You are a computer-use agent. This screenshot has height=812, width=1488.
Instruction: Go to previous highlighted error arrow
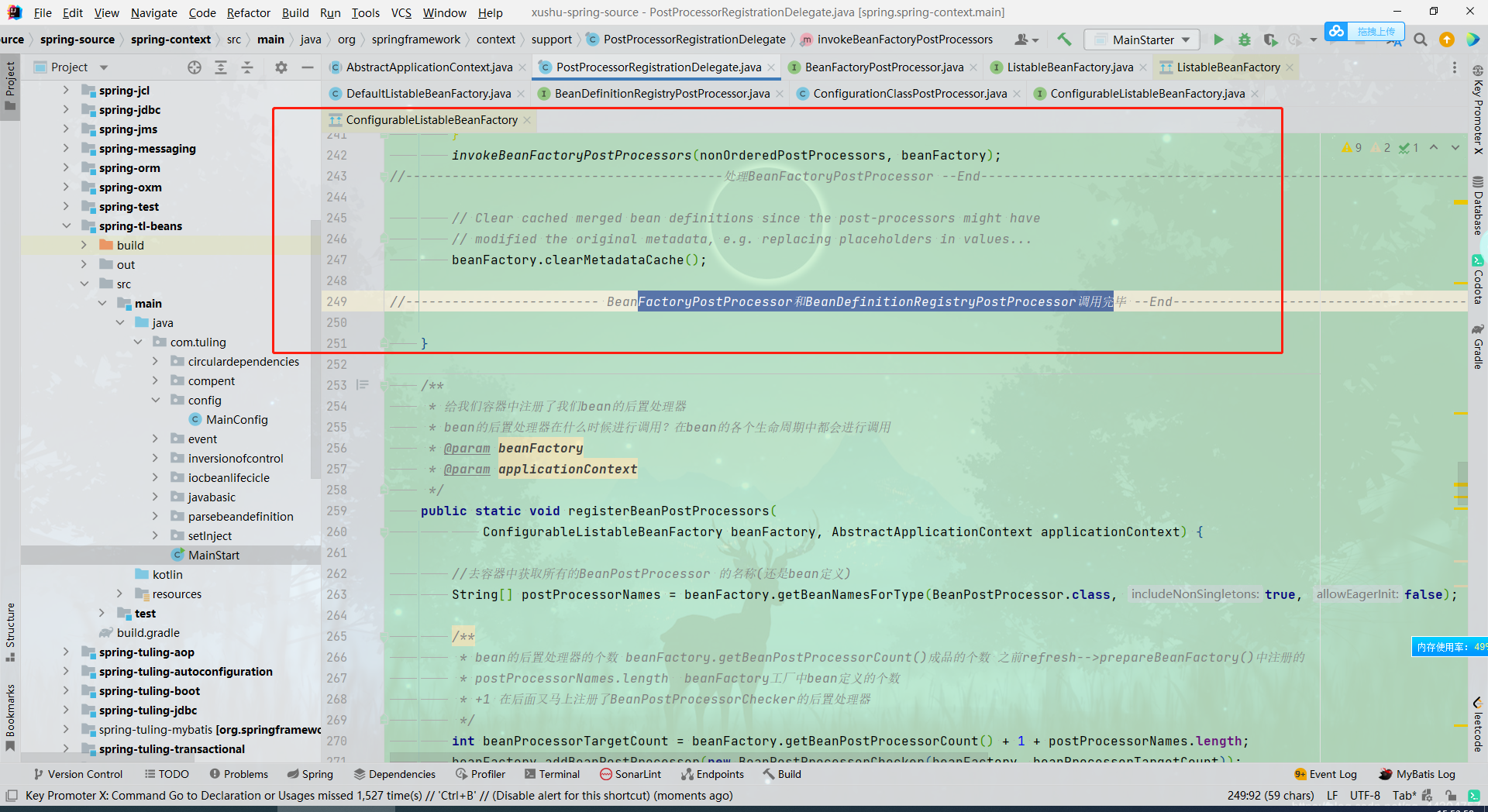(1434, 147)
